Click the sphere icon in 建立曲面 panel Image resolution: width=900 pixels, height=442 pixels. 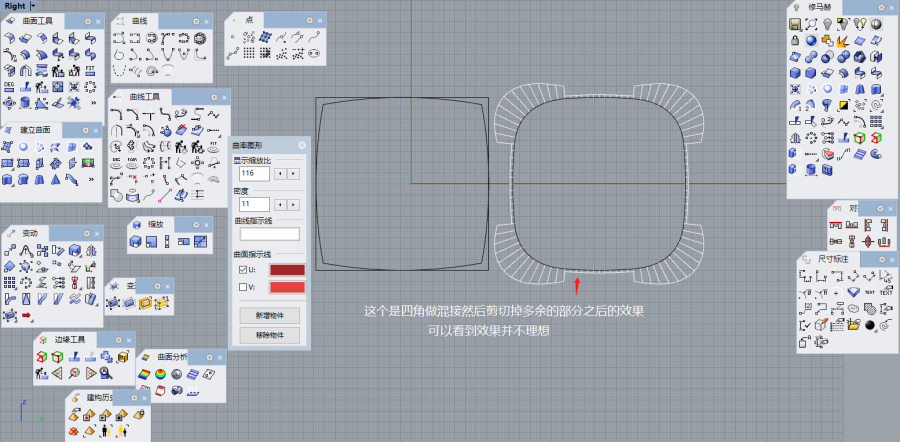click(x=24, y=147)
